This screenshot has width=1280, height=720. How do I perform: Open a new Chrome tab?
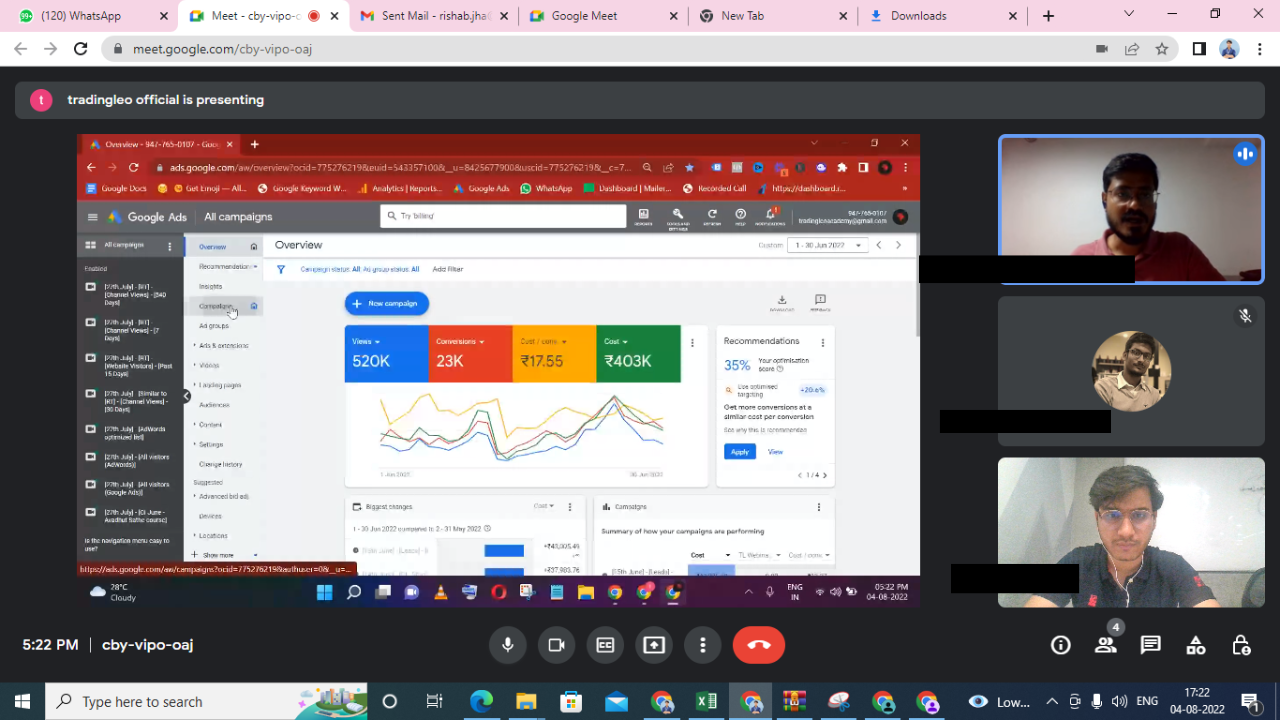coord(1048,16)
